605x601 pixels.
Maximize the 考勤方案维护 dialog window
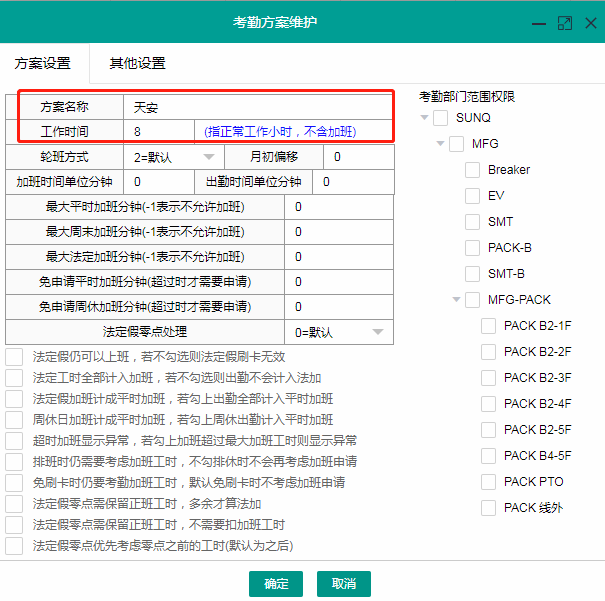click(x=564, y=22)
